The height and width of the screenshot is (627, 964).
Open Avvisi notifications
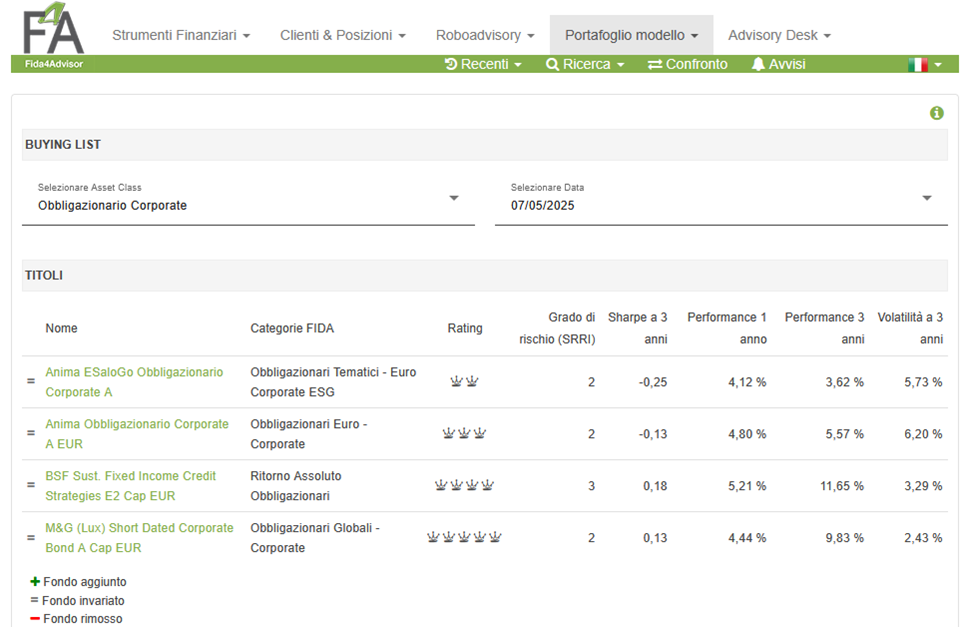coord(778,65)
